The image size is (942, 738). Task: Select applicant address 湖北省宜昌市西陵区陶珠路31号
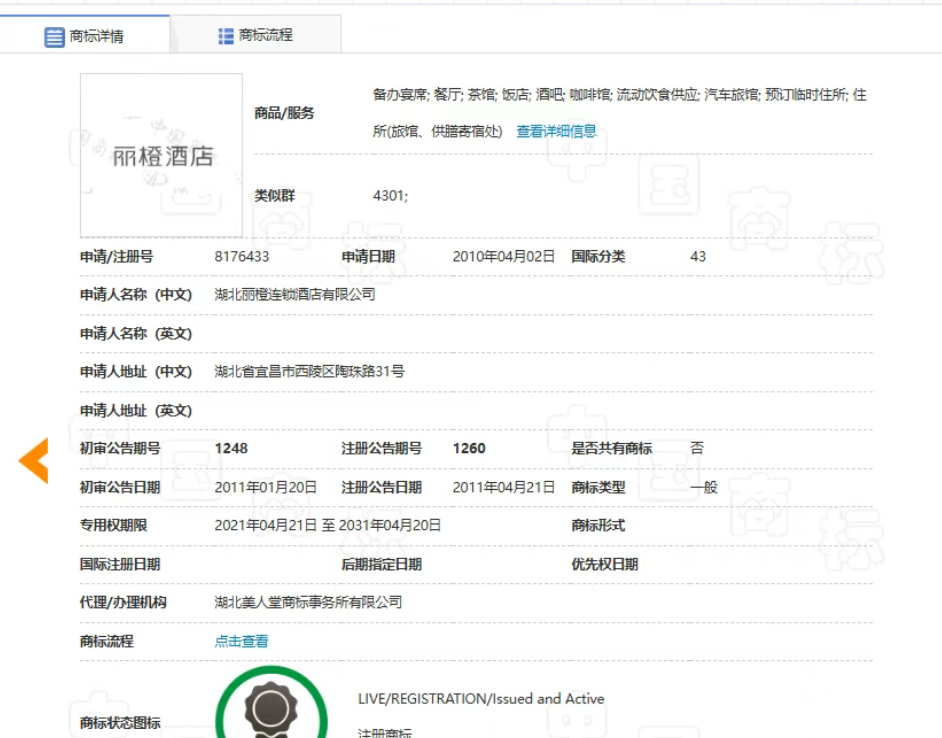pyautogui.click(x=309, y=371)
